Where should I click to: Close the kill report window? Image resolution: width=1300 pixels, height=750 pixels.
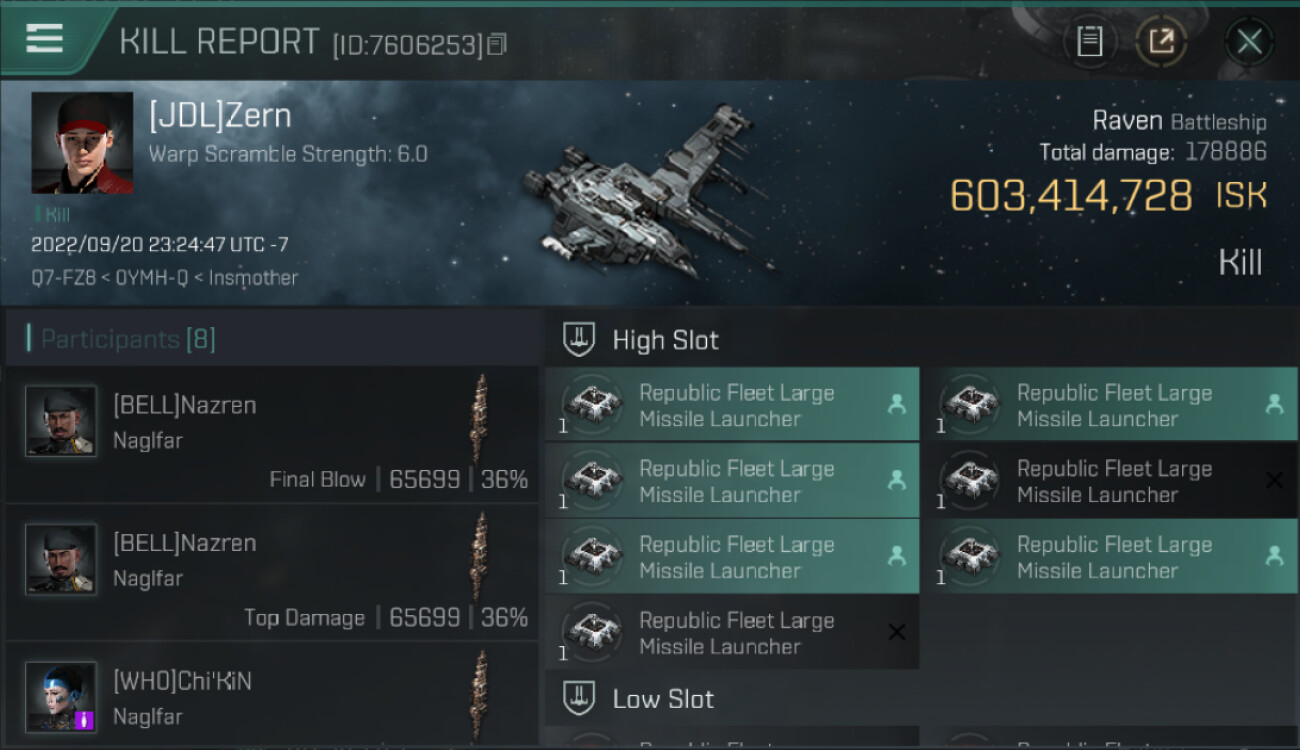[x=1249, y=42]
